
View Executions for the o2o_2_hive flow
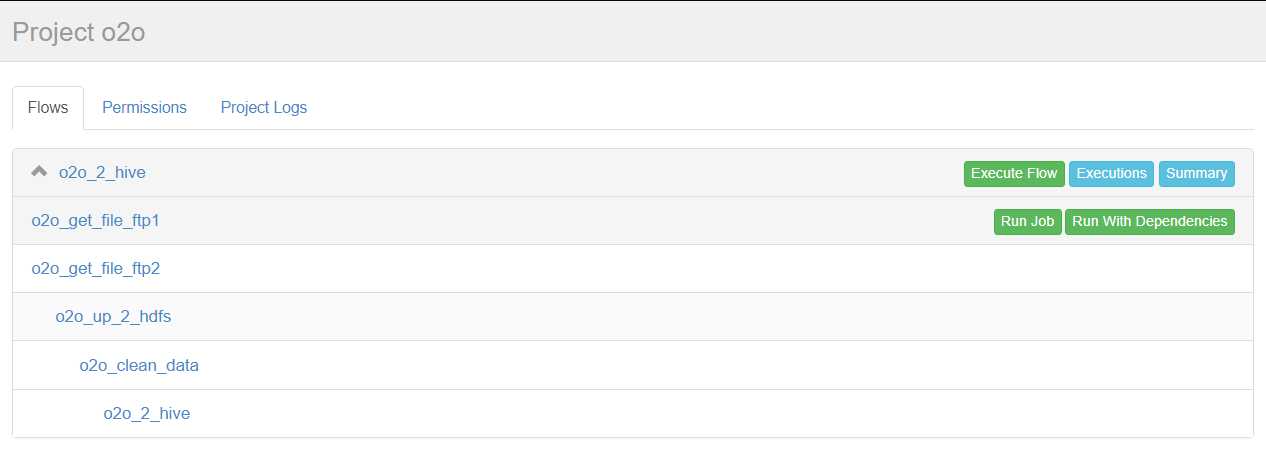[1111, 173]
